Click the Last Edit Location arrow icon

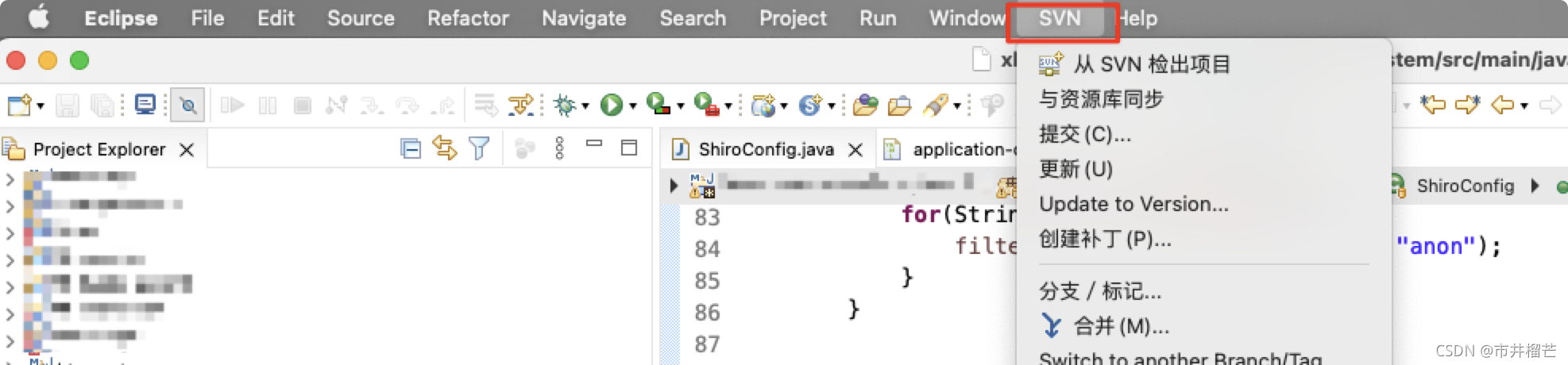point(1434,105)
